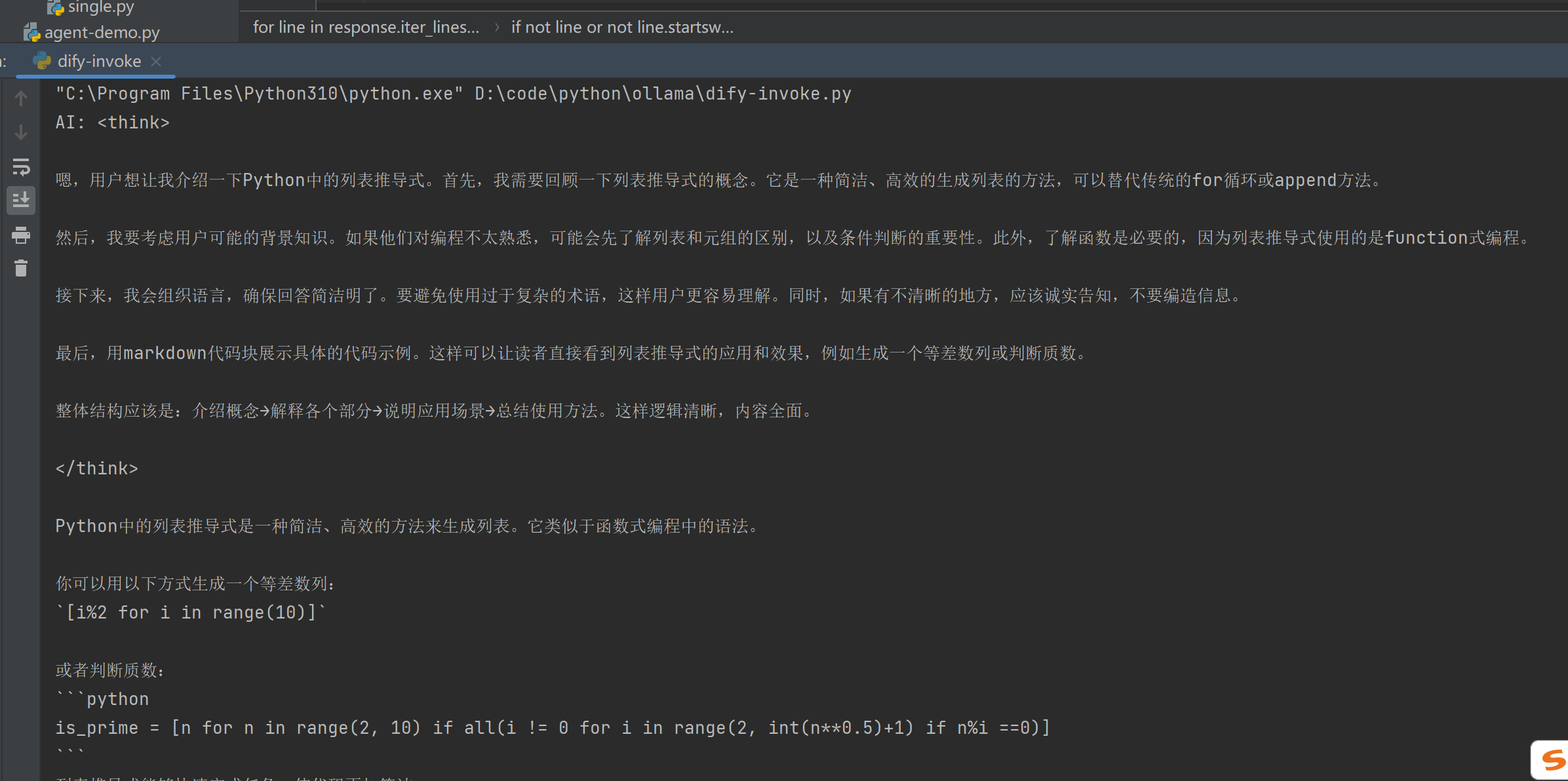Click the line '你可以用以下方式生成一个等差数列:'
The image size is (1568, 781).
click(x=195, y=584)
